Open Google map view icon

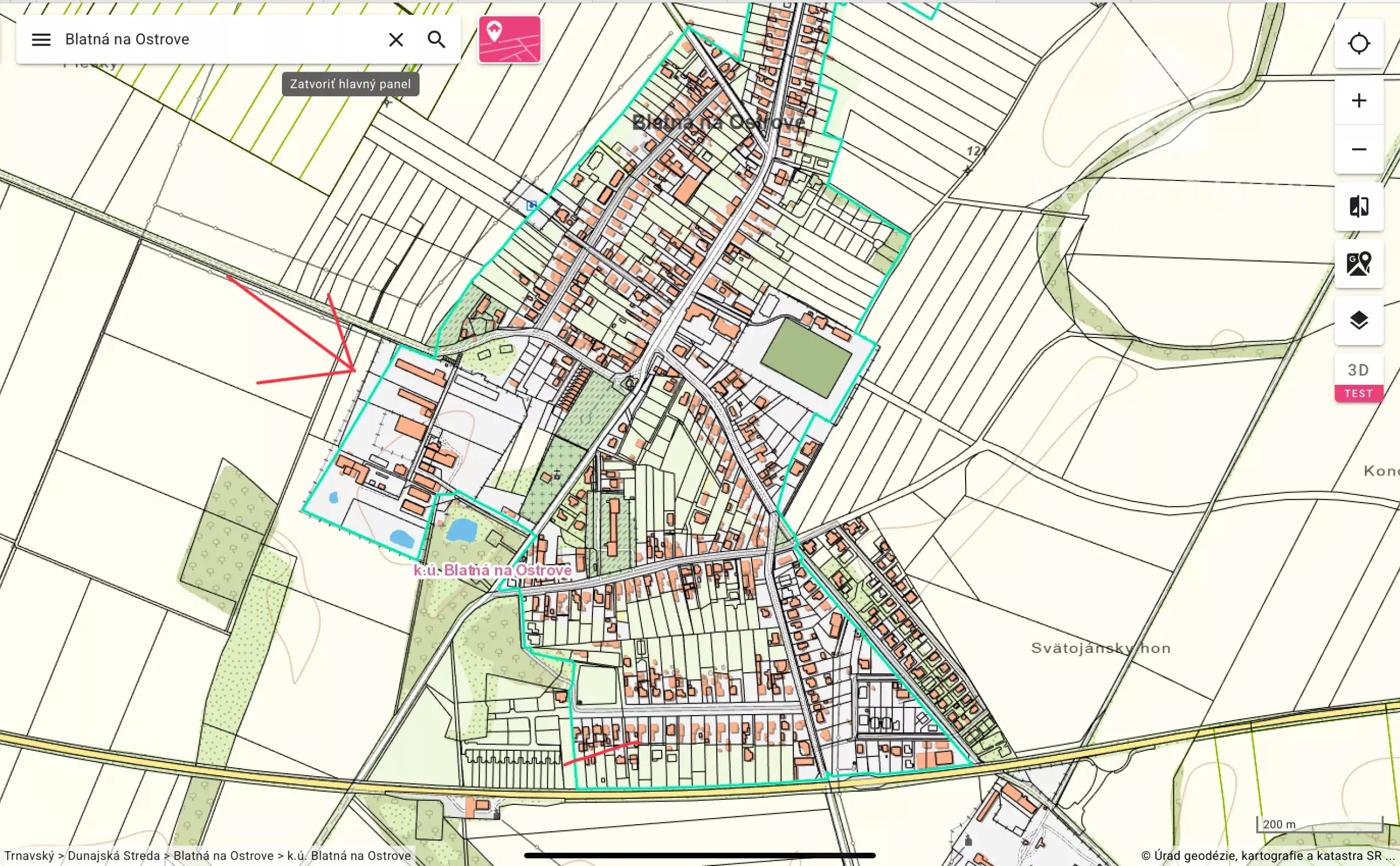pyautogui.click(x=1358, y=264)
